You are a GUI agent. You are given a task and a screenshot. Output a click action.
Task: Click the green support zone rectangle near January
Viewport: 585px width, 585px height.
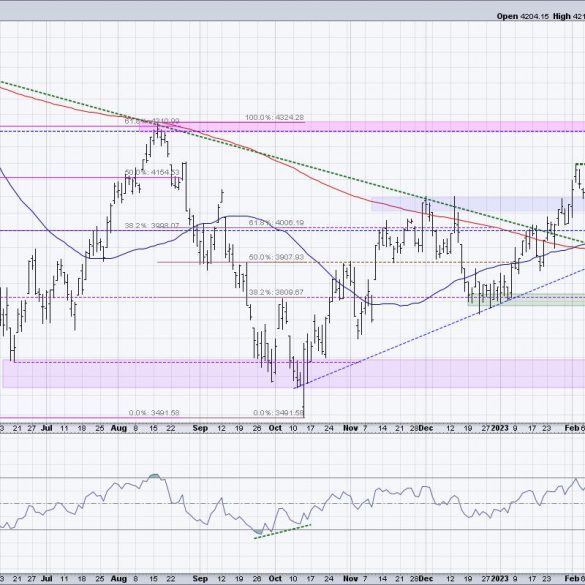526,300
